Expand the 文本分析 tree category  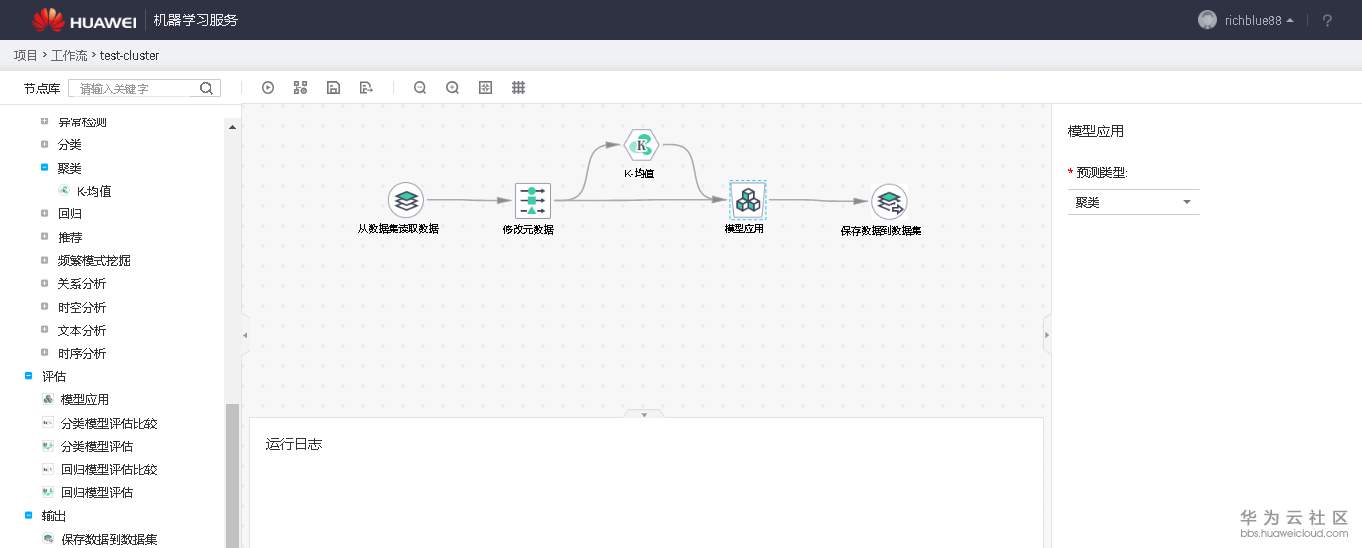(x=44, y=330)
